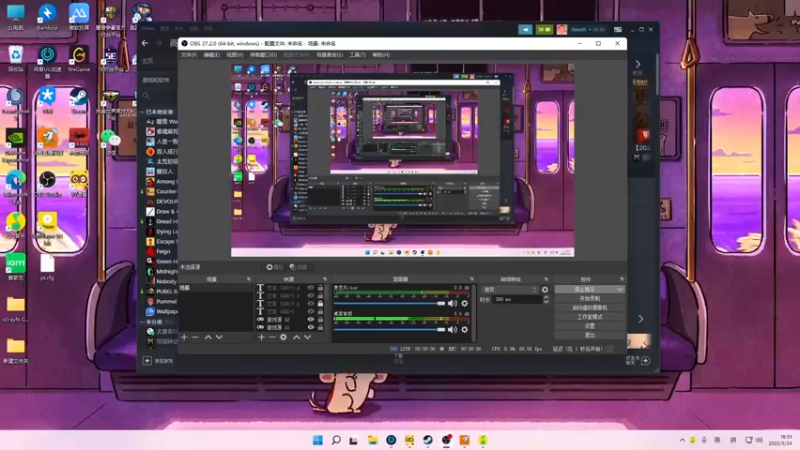The image size is (800, 450).
Task: Collapse uncategorized group in Steam library
Action: pos(142,322)
